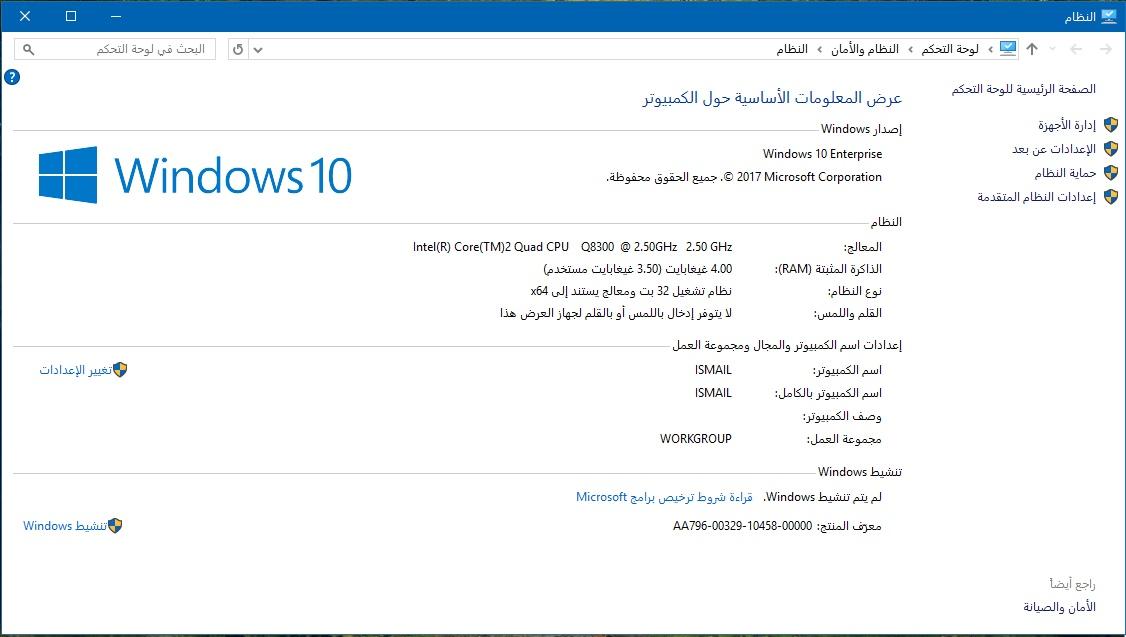Click the page heading عرض المعلومات الأساسية

point(772,98)
